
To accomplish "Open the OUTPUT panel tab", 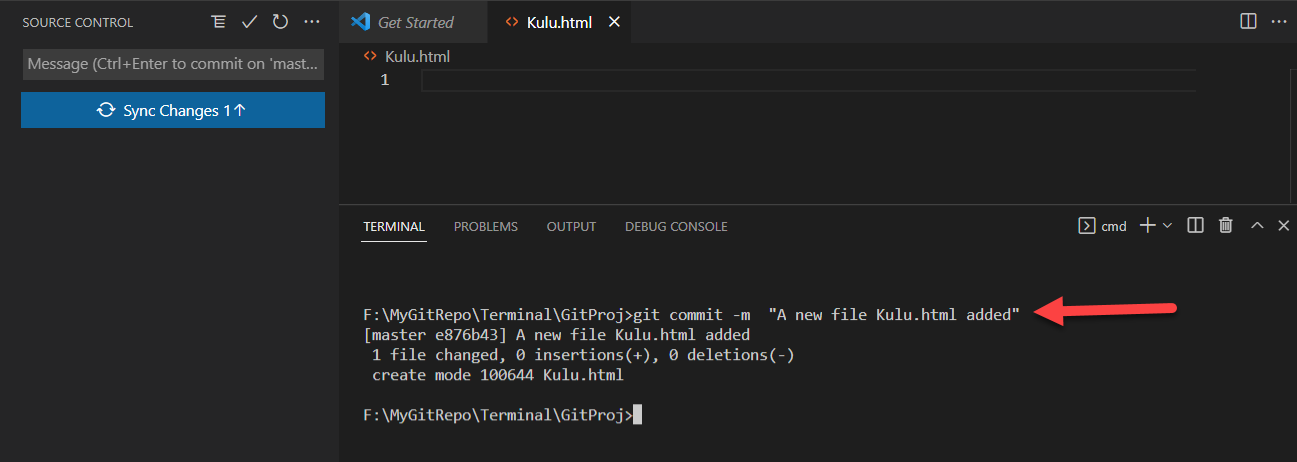I will point(571,227).
